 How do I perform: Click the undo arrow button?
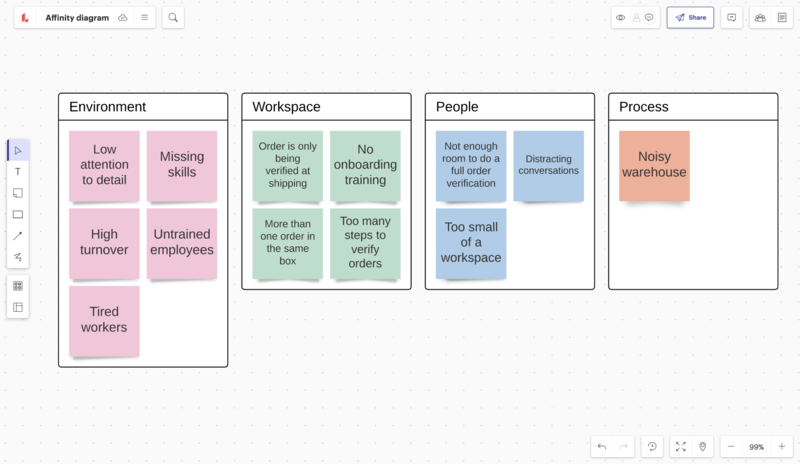(601, 447)
